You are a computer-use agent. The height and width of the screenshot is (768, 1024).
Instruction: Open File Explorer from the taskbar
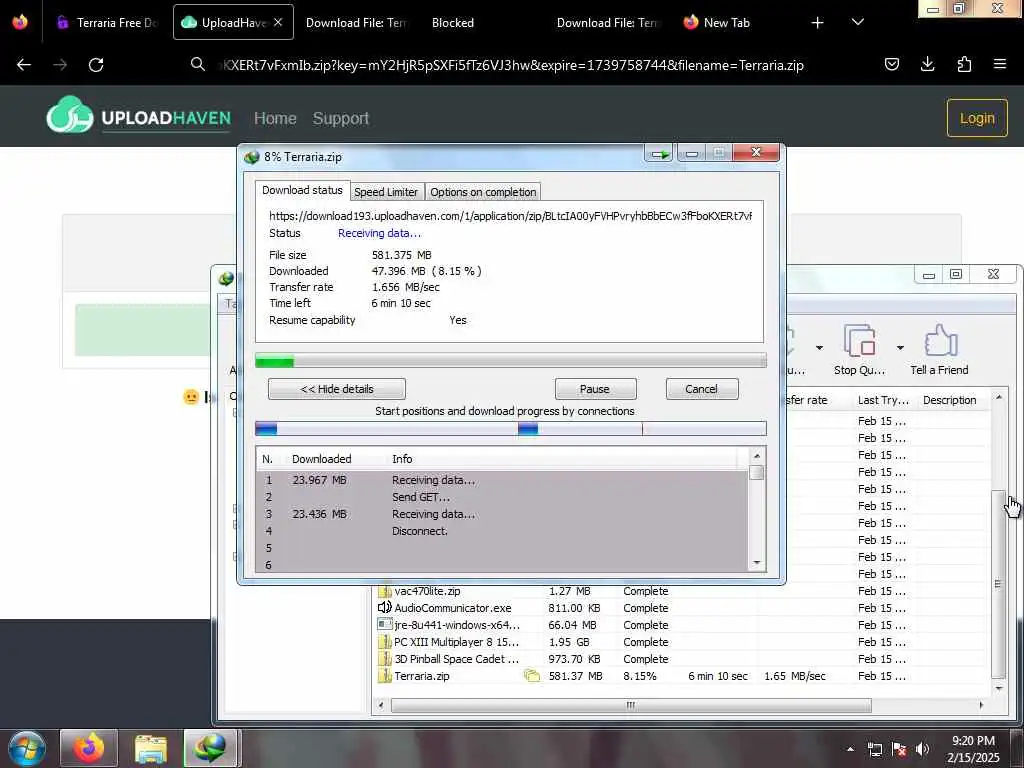[x=151, y=748]
